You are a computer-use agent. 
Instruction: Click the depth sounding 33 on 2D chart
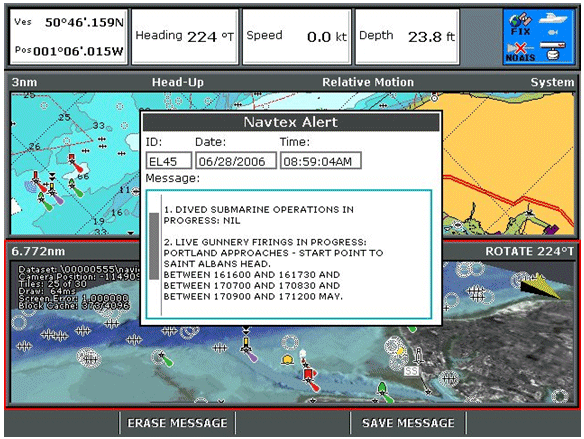click(99, 125)
